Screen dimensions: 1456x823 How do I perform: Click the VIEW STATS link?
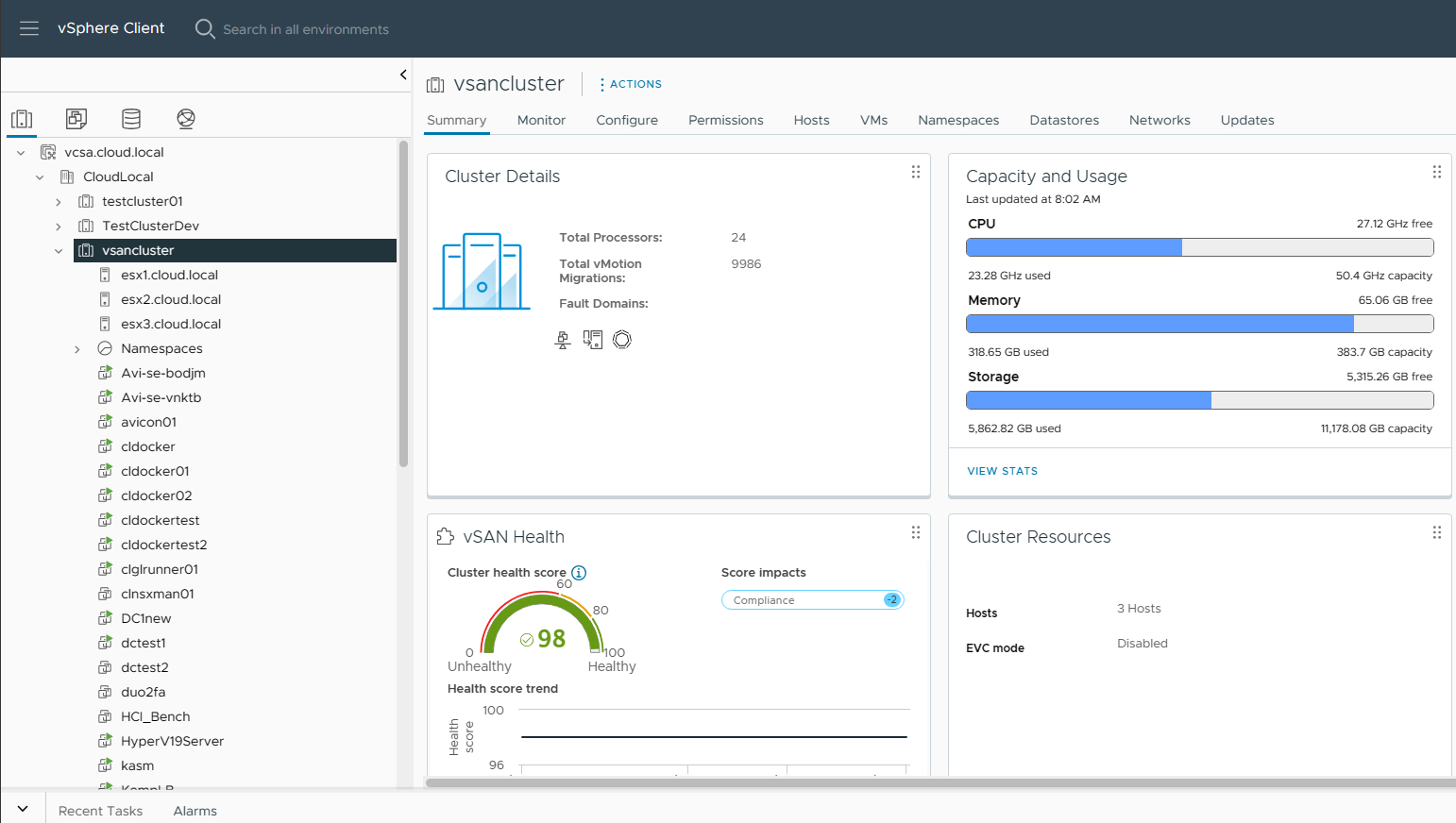click(x=1002, y=471)
